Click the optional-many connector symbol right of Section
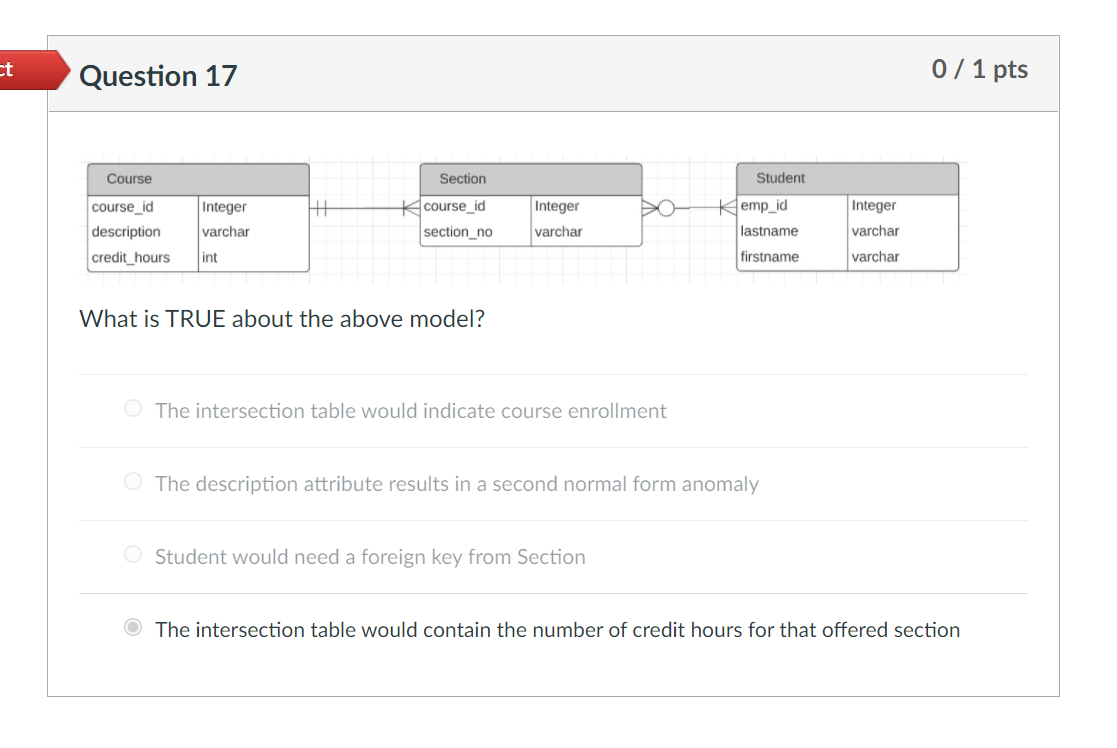Image resolution: width=1117 pixels, height=748 pixels. click(665, 208)
